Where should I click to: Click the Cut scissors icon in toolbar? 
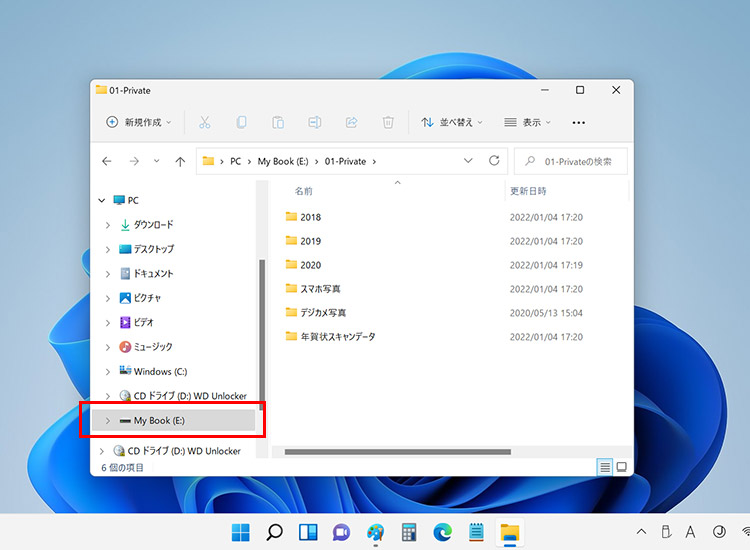tap(204, 122)
